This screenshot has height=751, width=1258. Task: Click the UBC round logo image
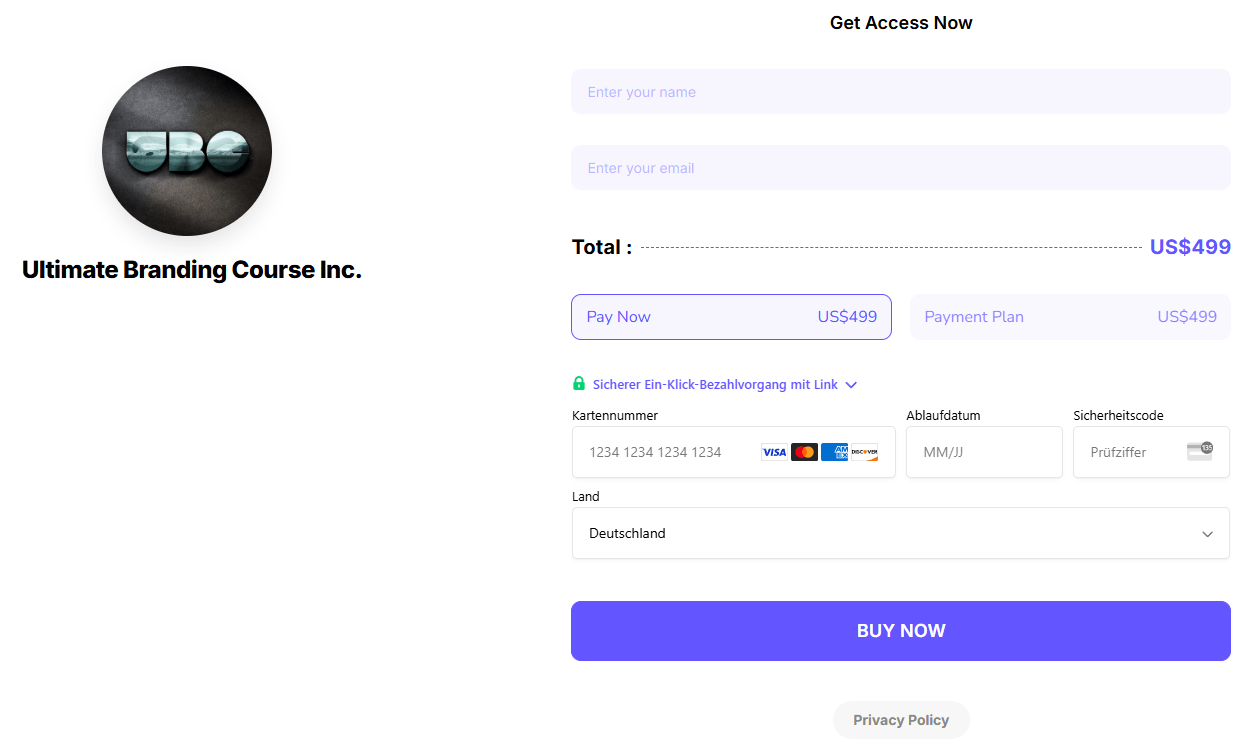click(x=187, y=151)
